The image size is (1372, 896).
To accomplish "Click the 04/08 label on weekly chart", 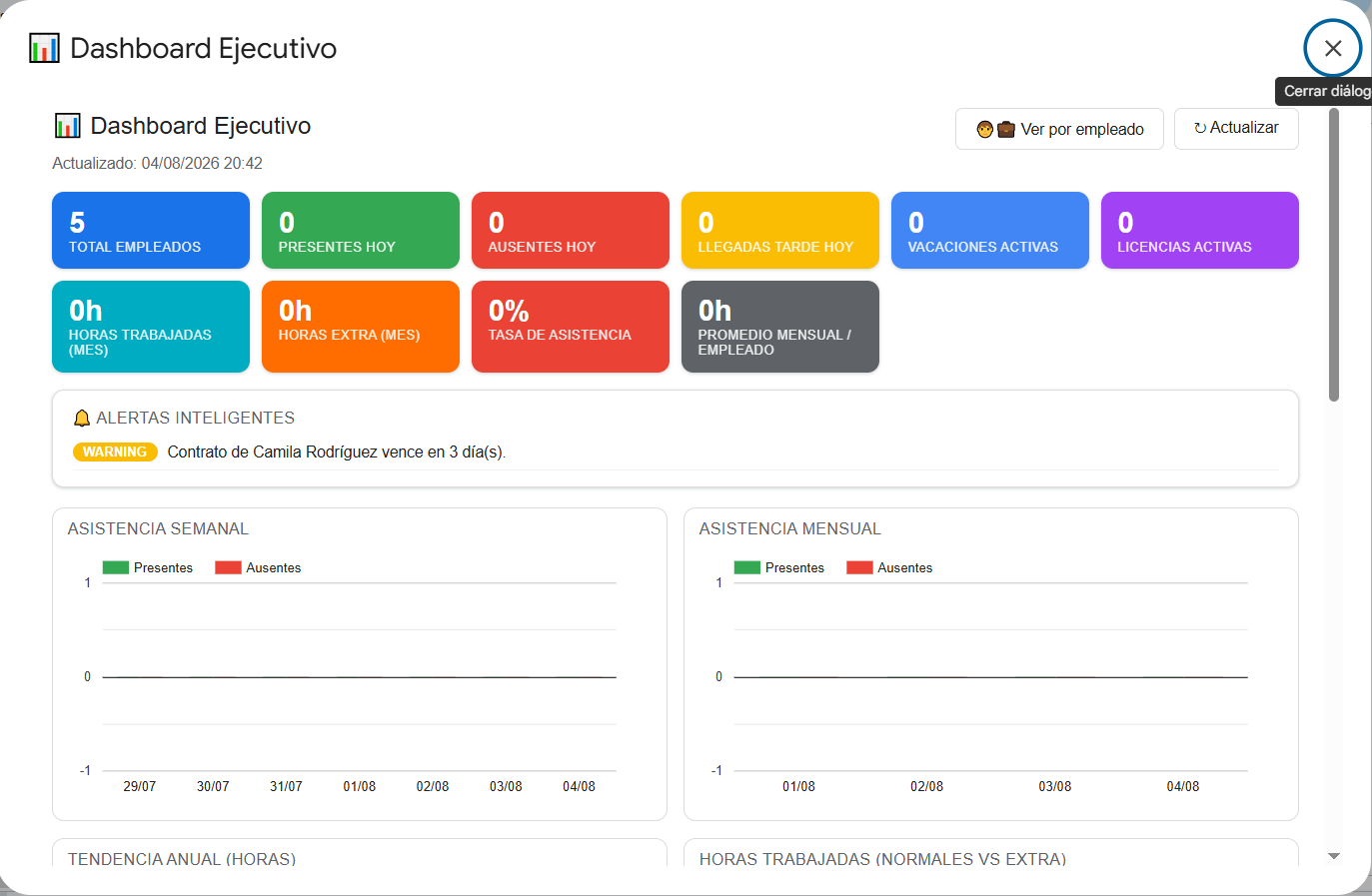I will 579,786.
